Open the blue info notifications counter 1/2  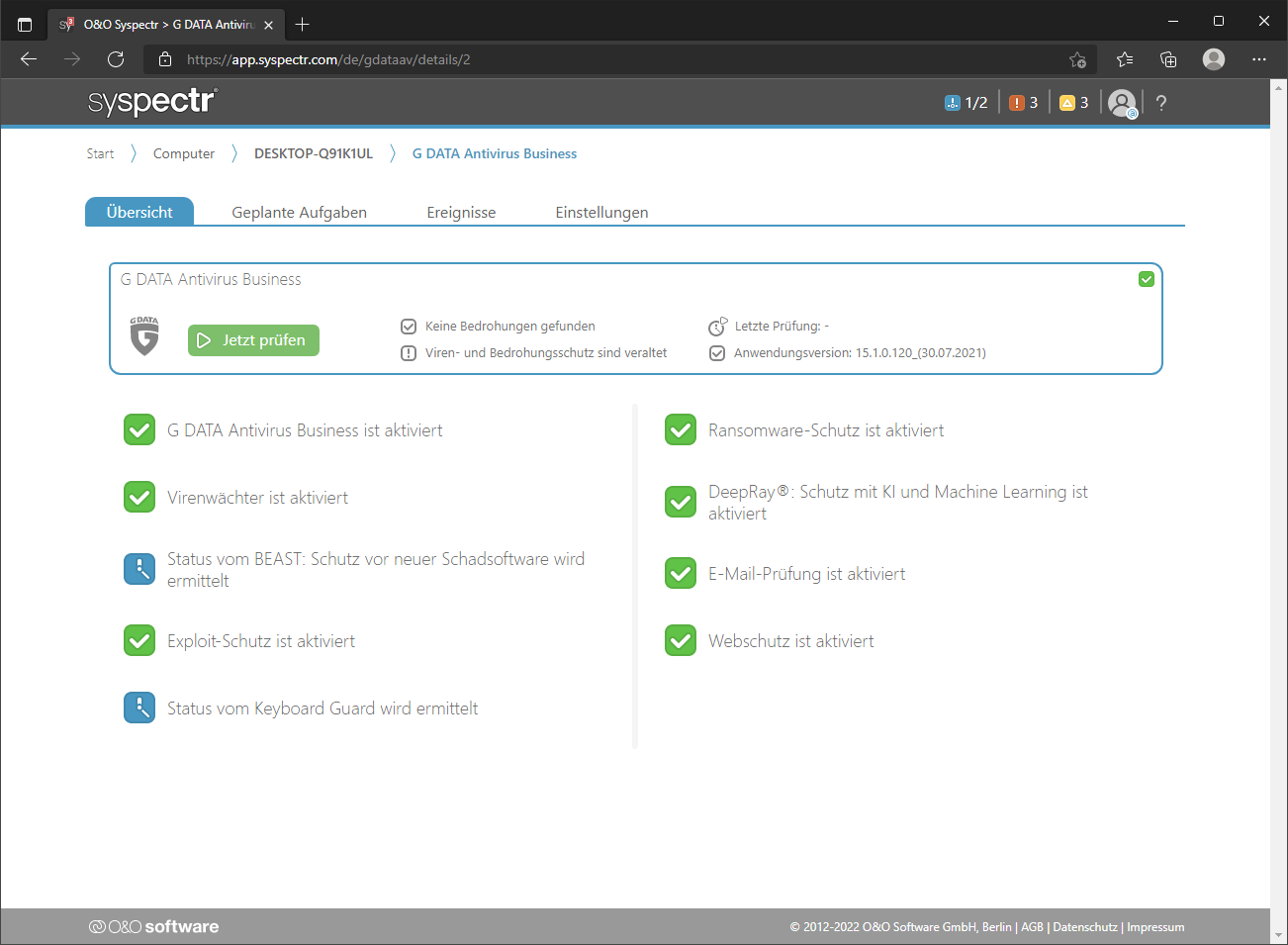tap(966, 103)
